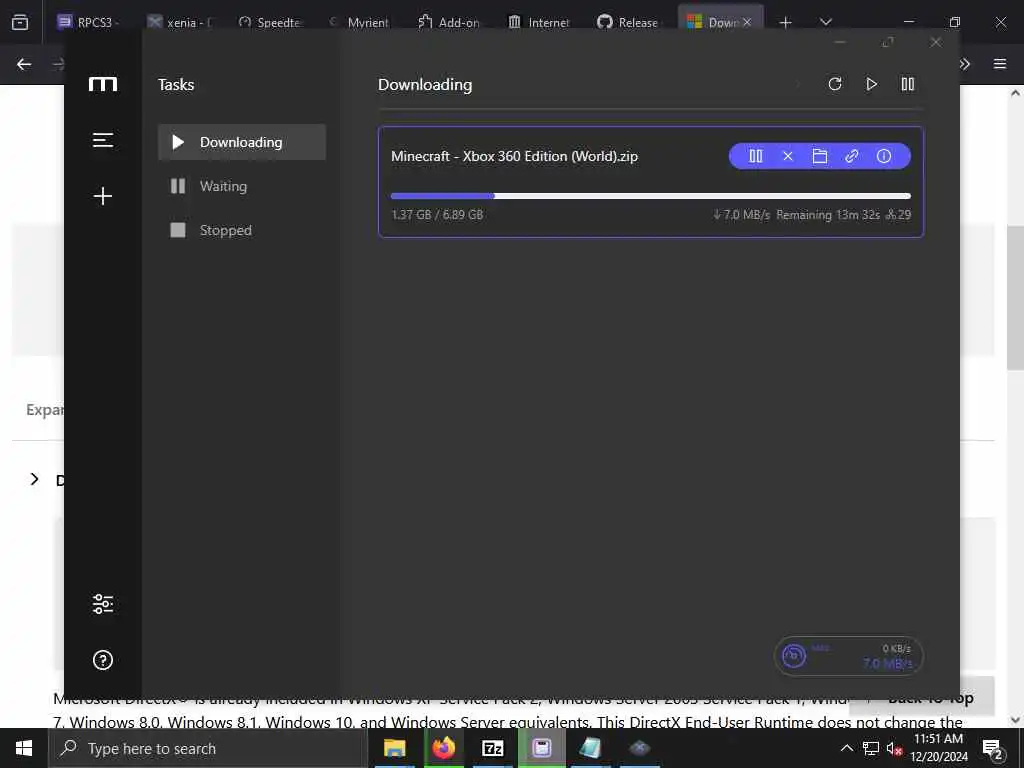The width and height of the screenshot is (1024, 768).
Task: Expand the collapsed section chevron on webpage
Action: [35, 479]
